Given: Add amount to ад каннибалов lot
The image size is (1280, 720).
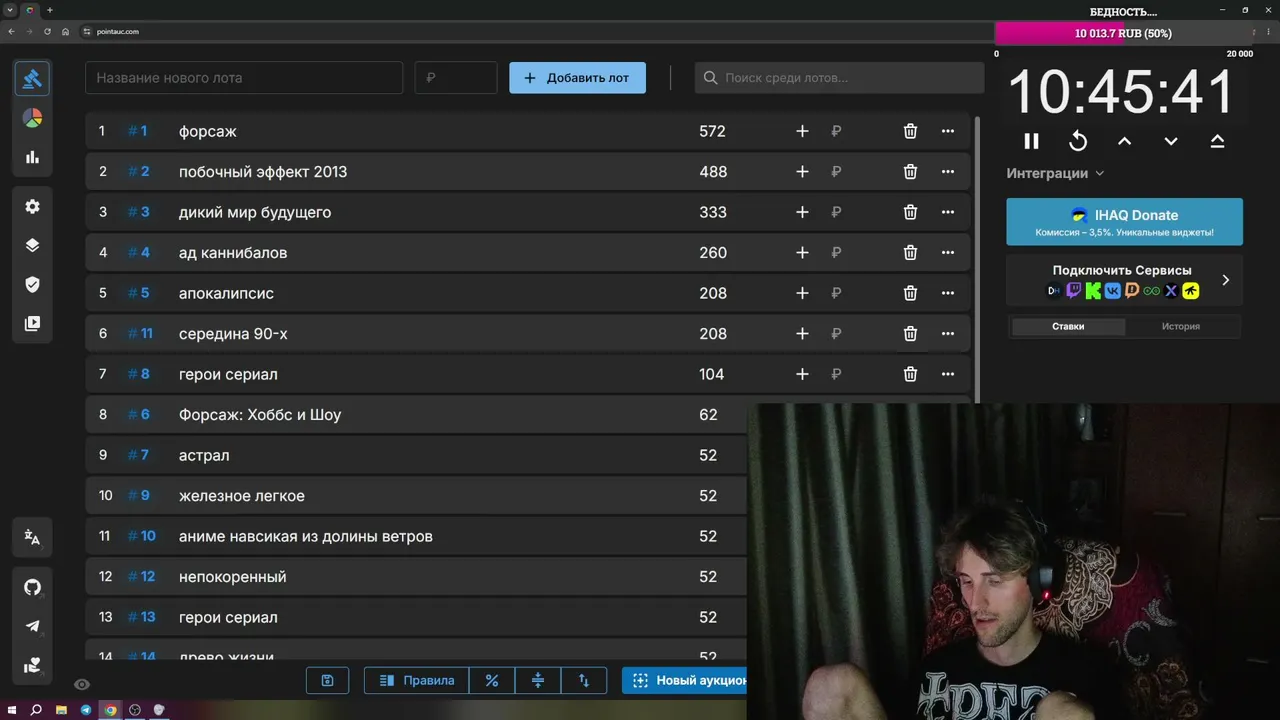Looking at the screenshot, I should click(x=802, y=253).
